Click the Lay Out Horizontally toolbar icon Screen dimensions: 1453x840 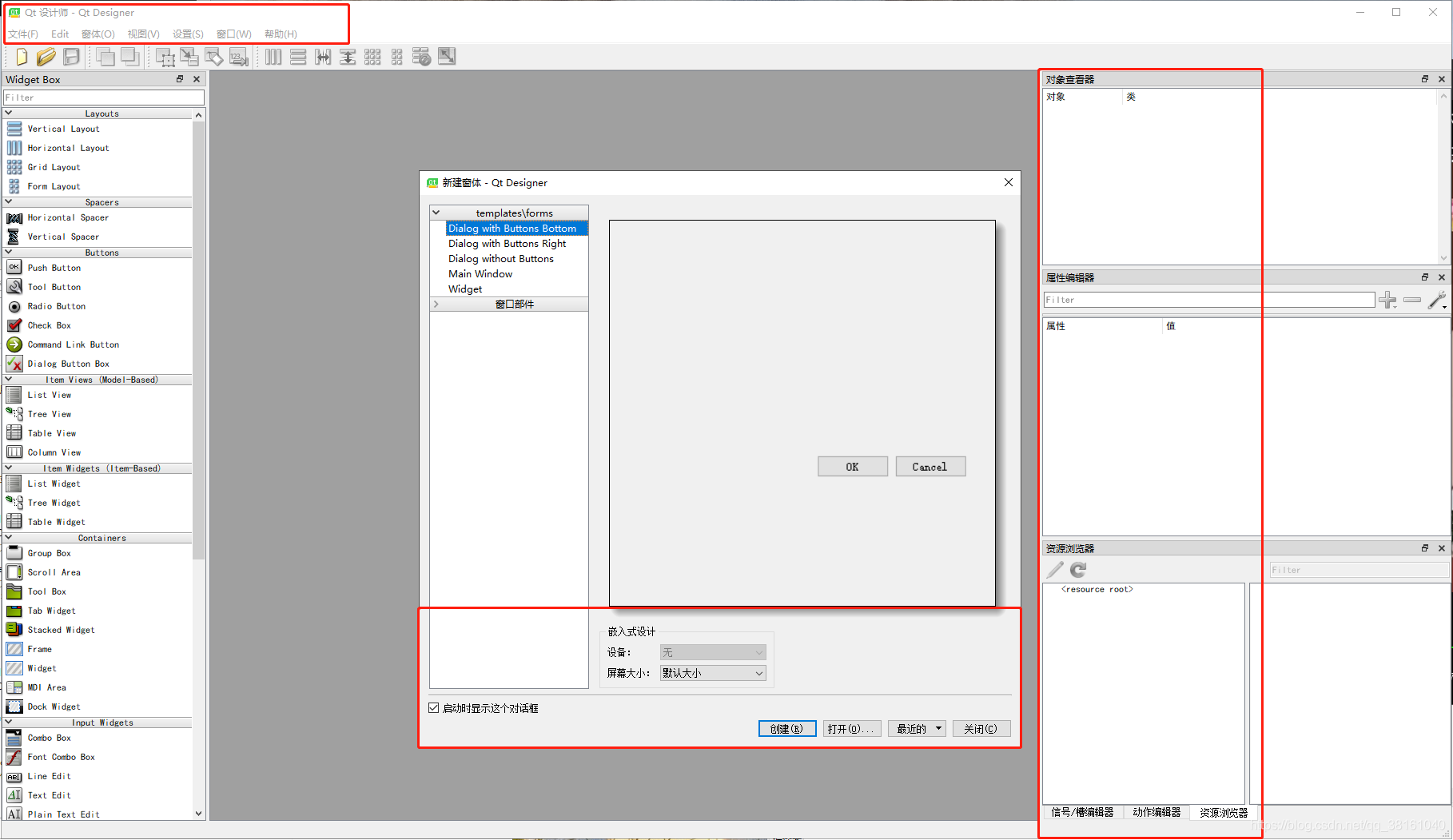[273, 57]
